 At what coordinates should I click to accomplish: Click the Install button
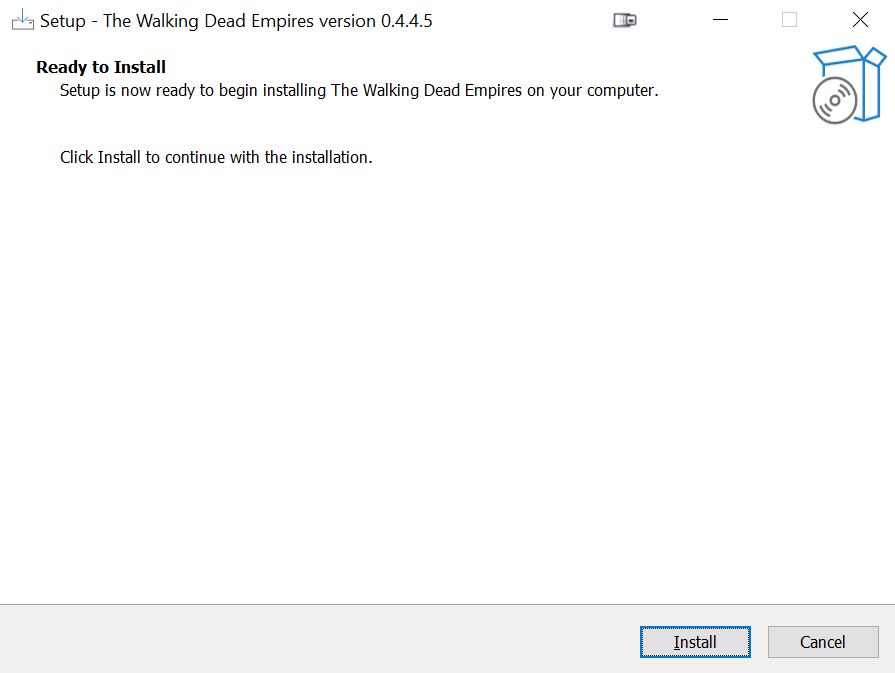point(695,642)
